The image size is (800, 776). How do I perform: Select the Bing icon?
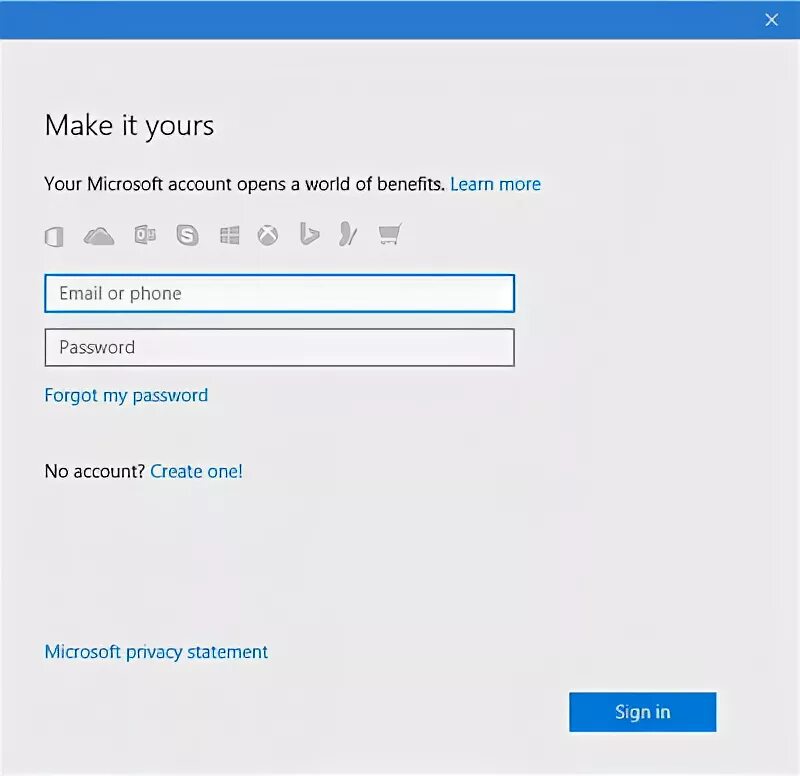click(x=307, y=235)
